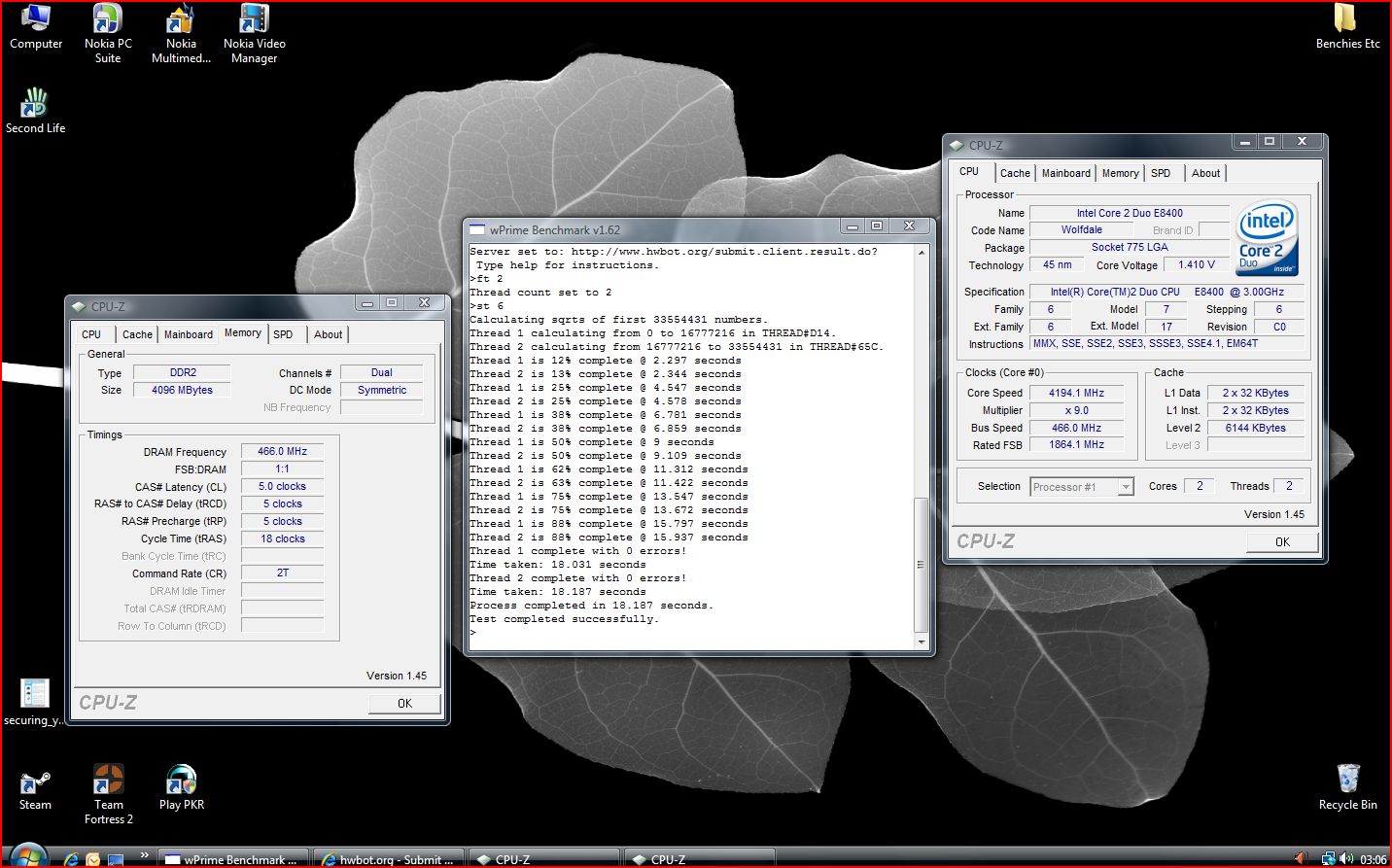Open the Benchies Etc folder
This screenshot has width=1392, height=868.
point(1347,27)
